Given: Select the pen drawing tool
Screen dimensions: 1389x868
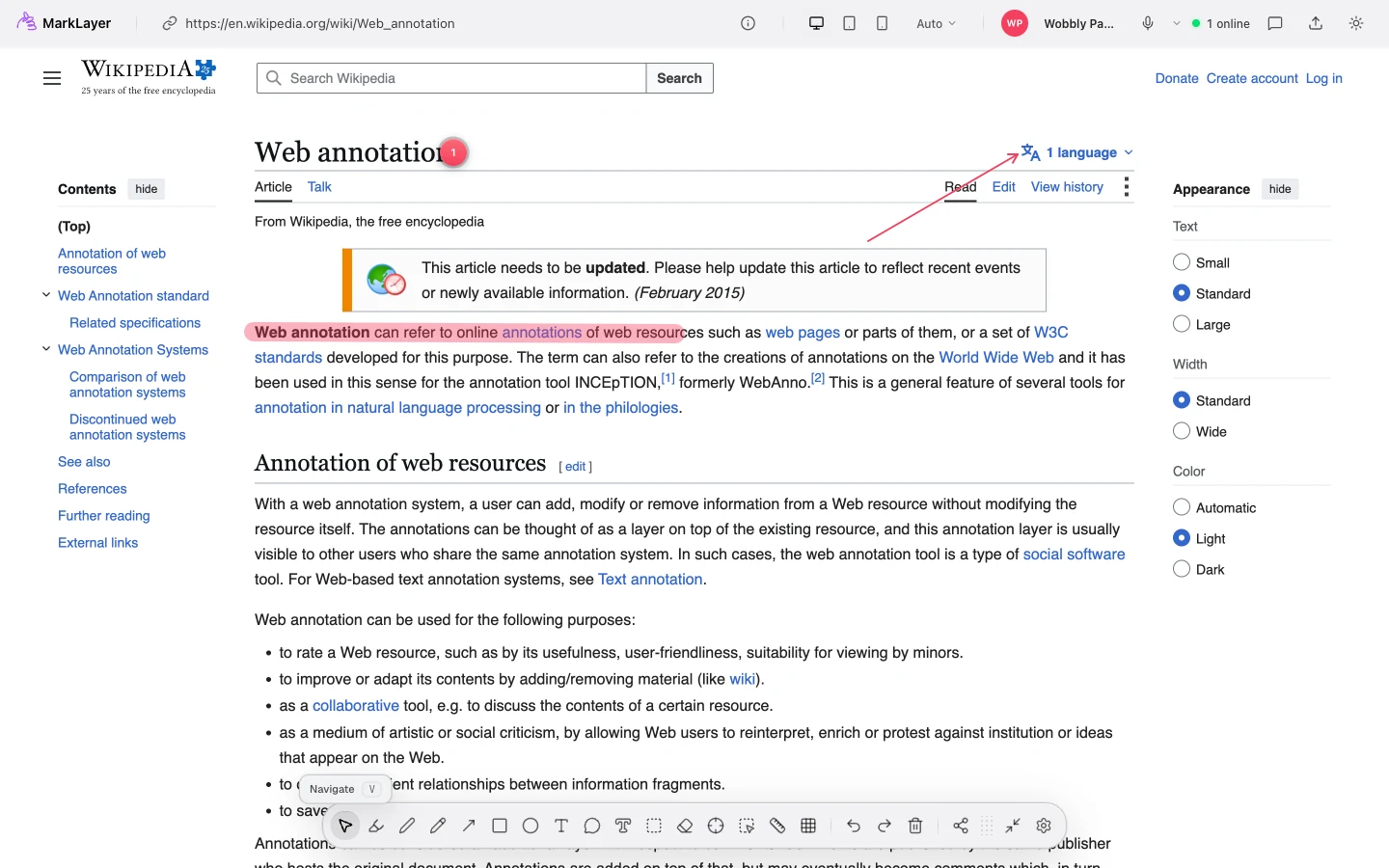Looking at the screenshot, I should click(407, 826).
